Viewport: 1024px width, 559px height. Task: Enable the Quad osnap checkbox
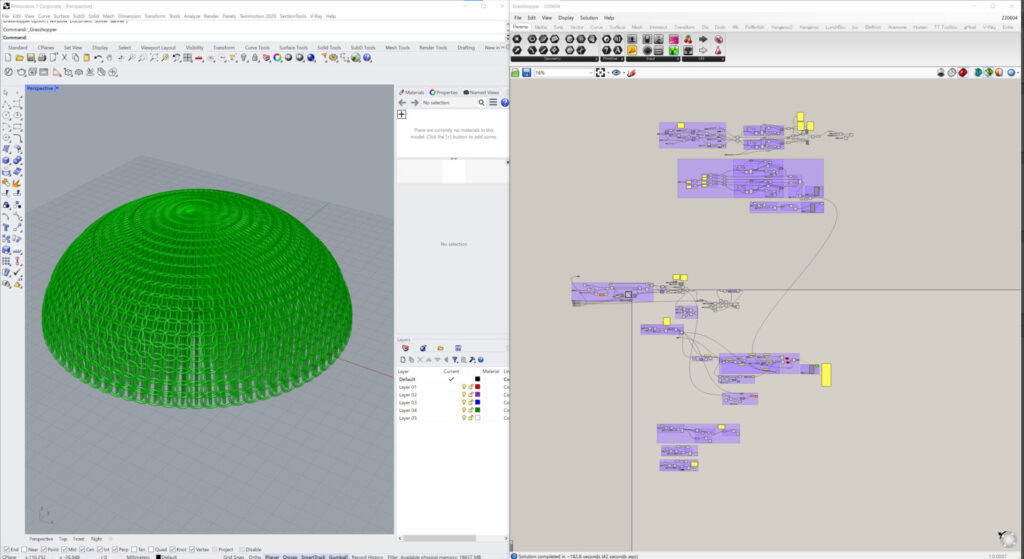click(x=151, y=549)
